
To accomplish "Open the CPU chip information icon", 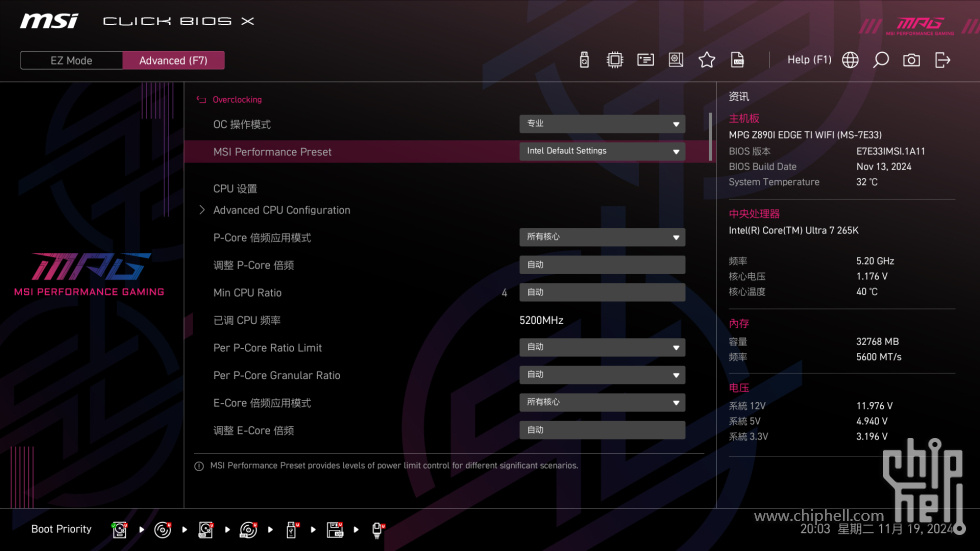I will tap(614, 60).
